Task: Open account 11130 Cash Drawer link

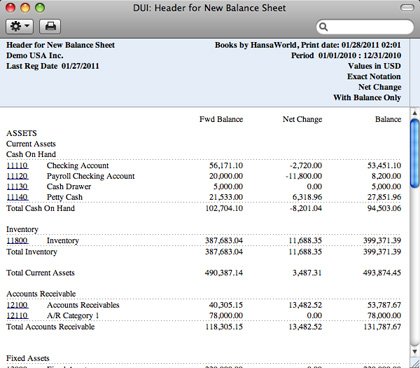Action: 17,187
